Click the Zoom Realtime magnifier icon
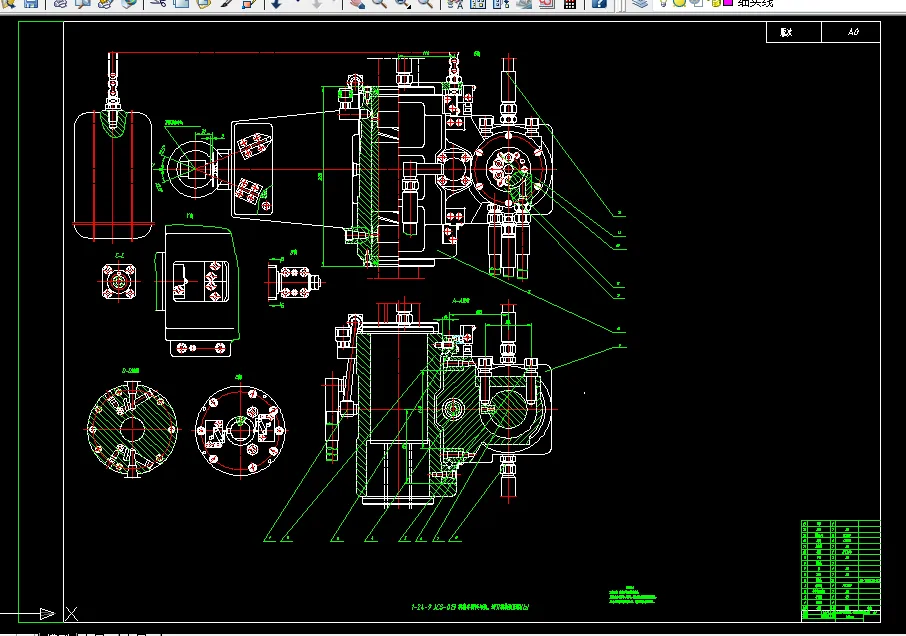 point(380,3)
